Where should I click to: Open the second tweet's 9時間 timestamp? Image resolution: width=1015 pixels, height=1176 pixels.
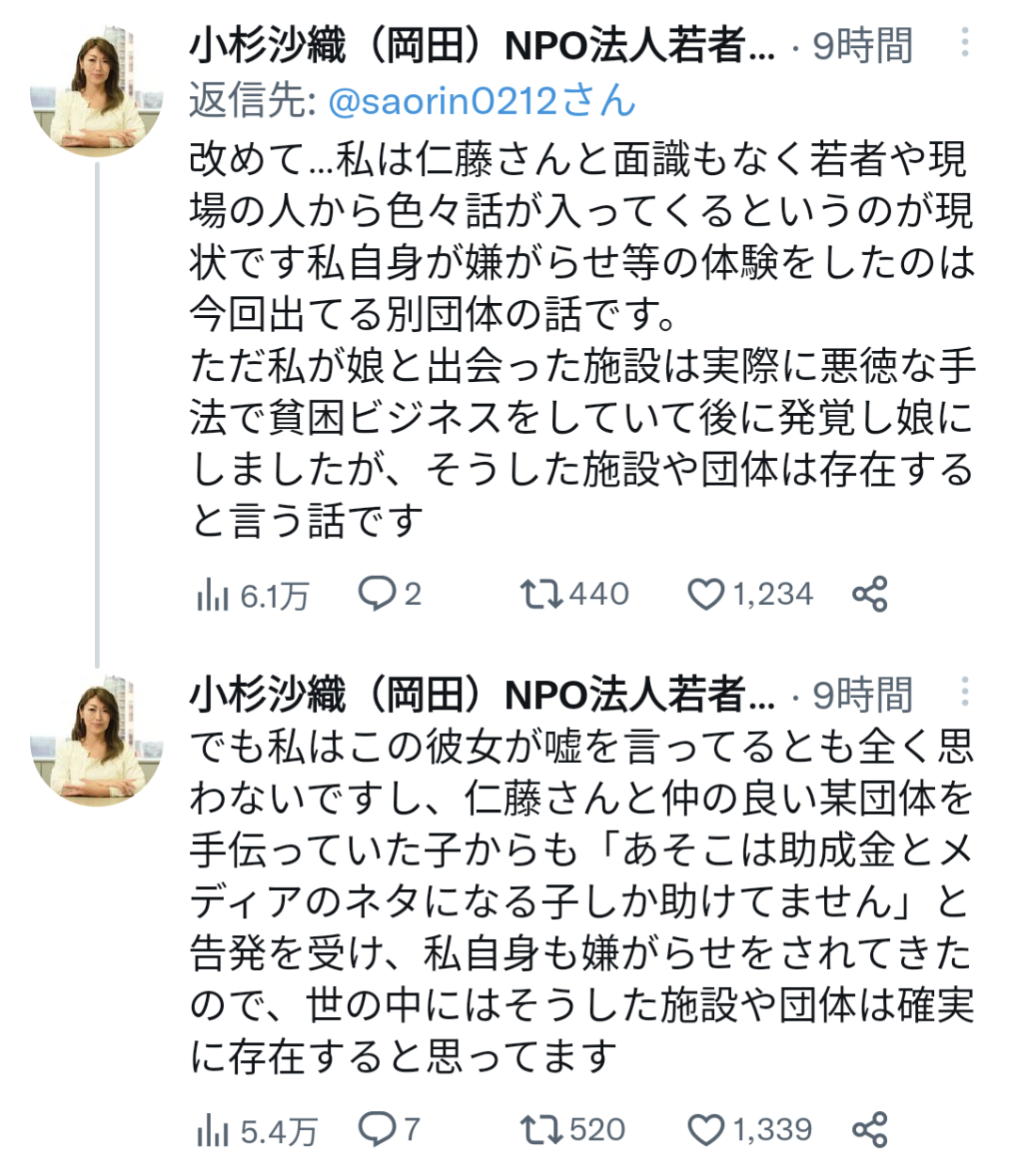[863, 695]
